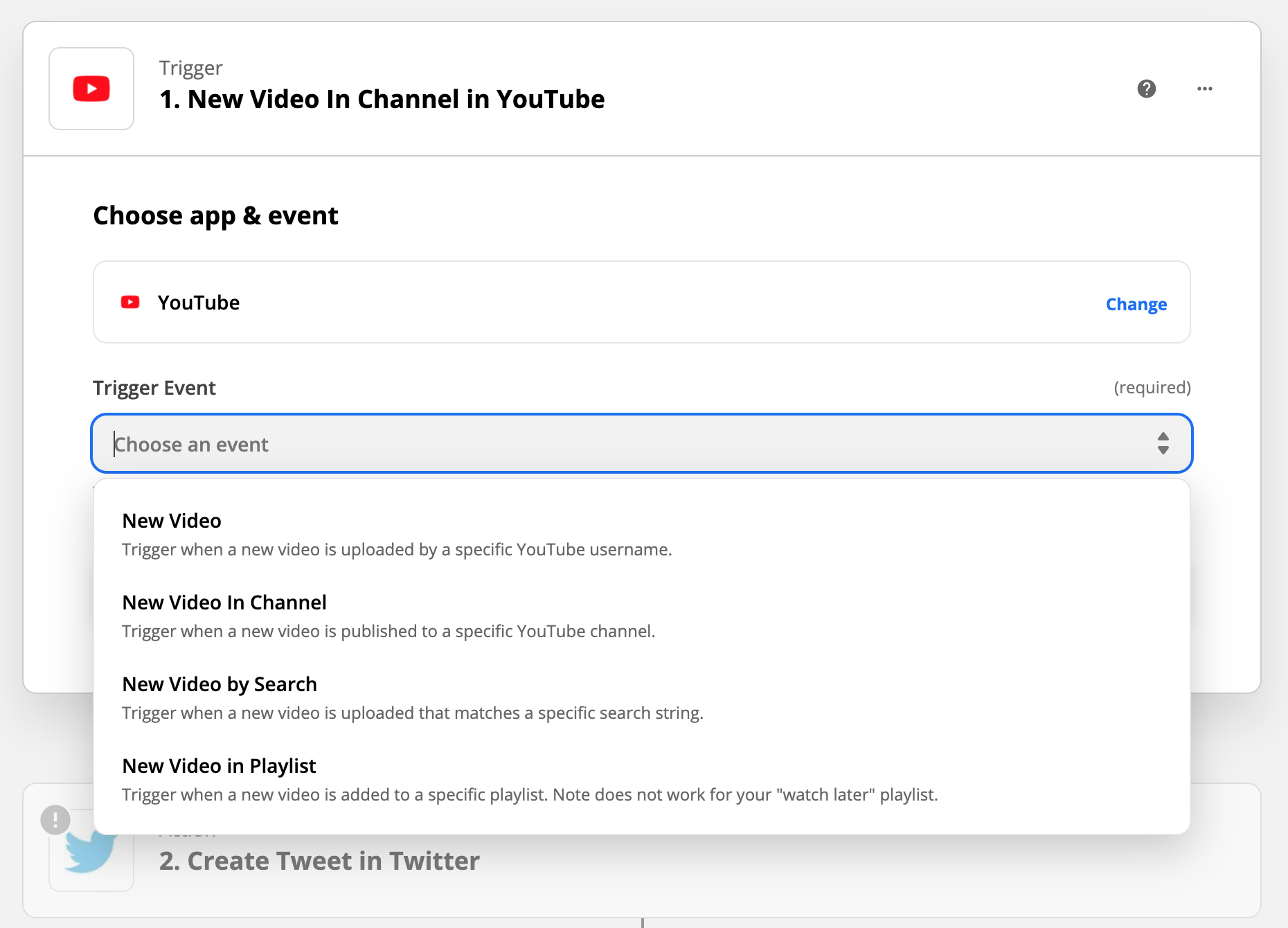Select 'New Video in Playlist' trigger option
This screenshot has width=1288, height=928.
(219, 766)
